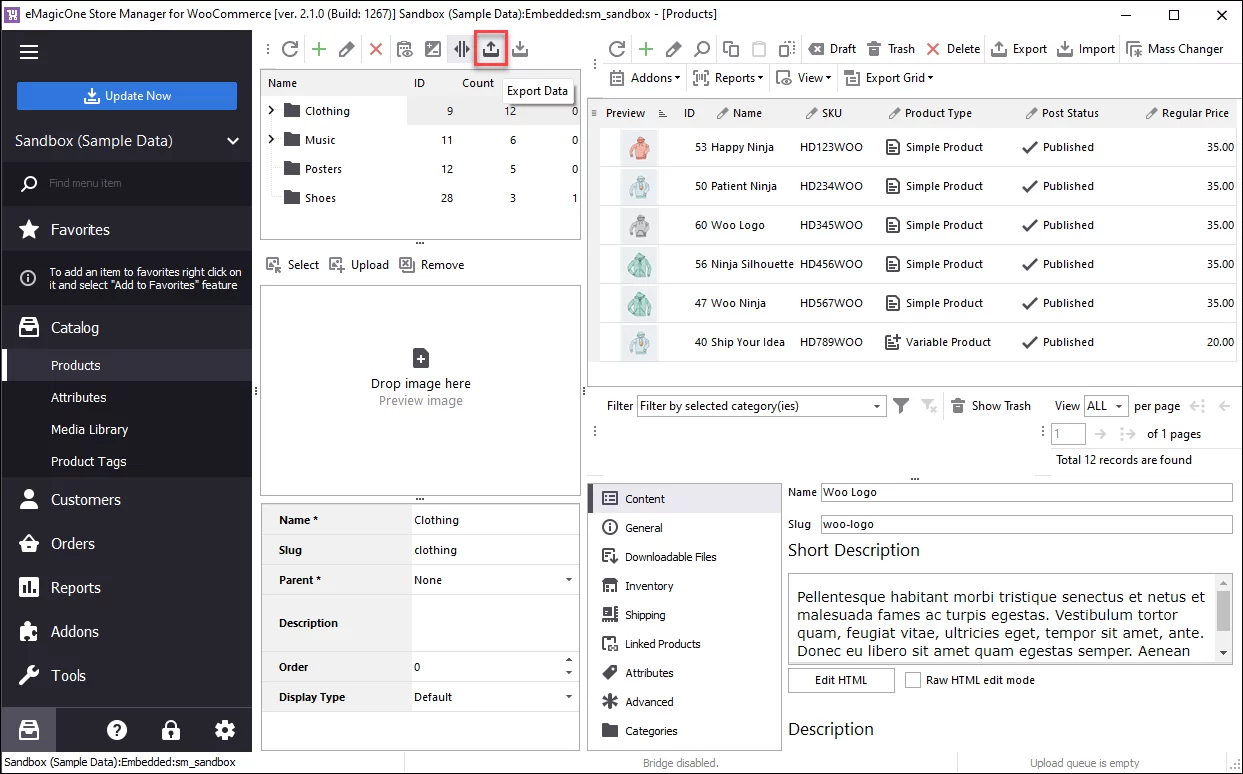Click the red X delete category icon

[x=376, y=49]
